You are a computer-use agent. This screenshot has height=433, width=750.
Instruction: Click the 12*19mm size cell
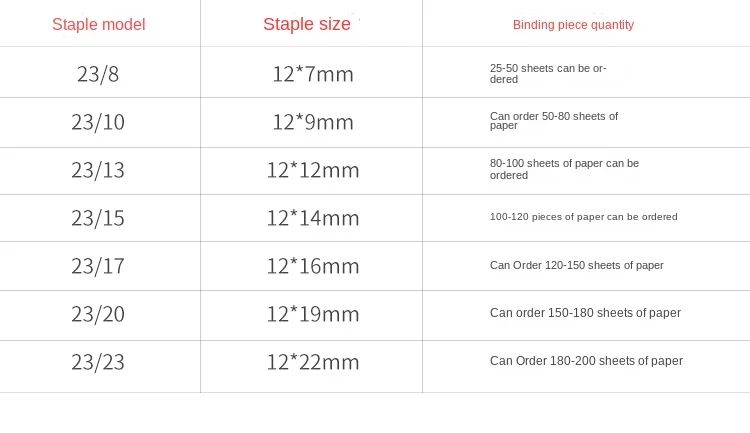[x=313, y=314]
